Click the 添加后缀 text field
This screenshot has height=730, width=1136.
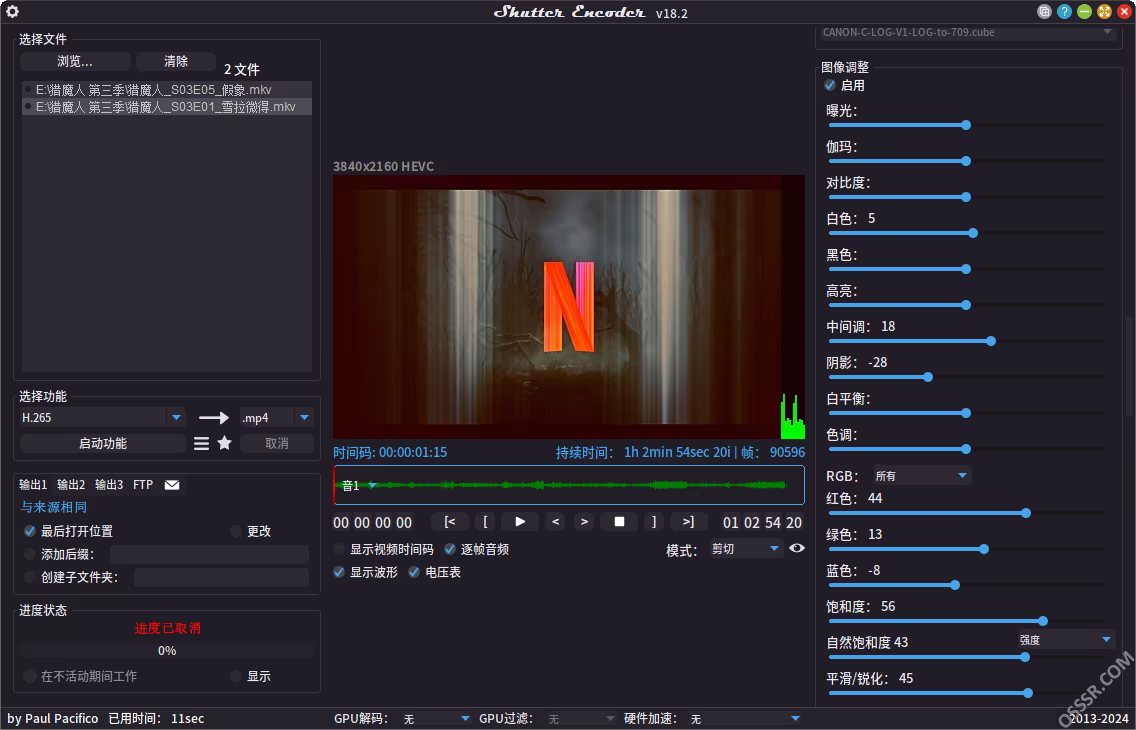pos(209,554)
